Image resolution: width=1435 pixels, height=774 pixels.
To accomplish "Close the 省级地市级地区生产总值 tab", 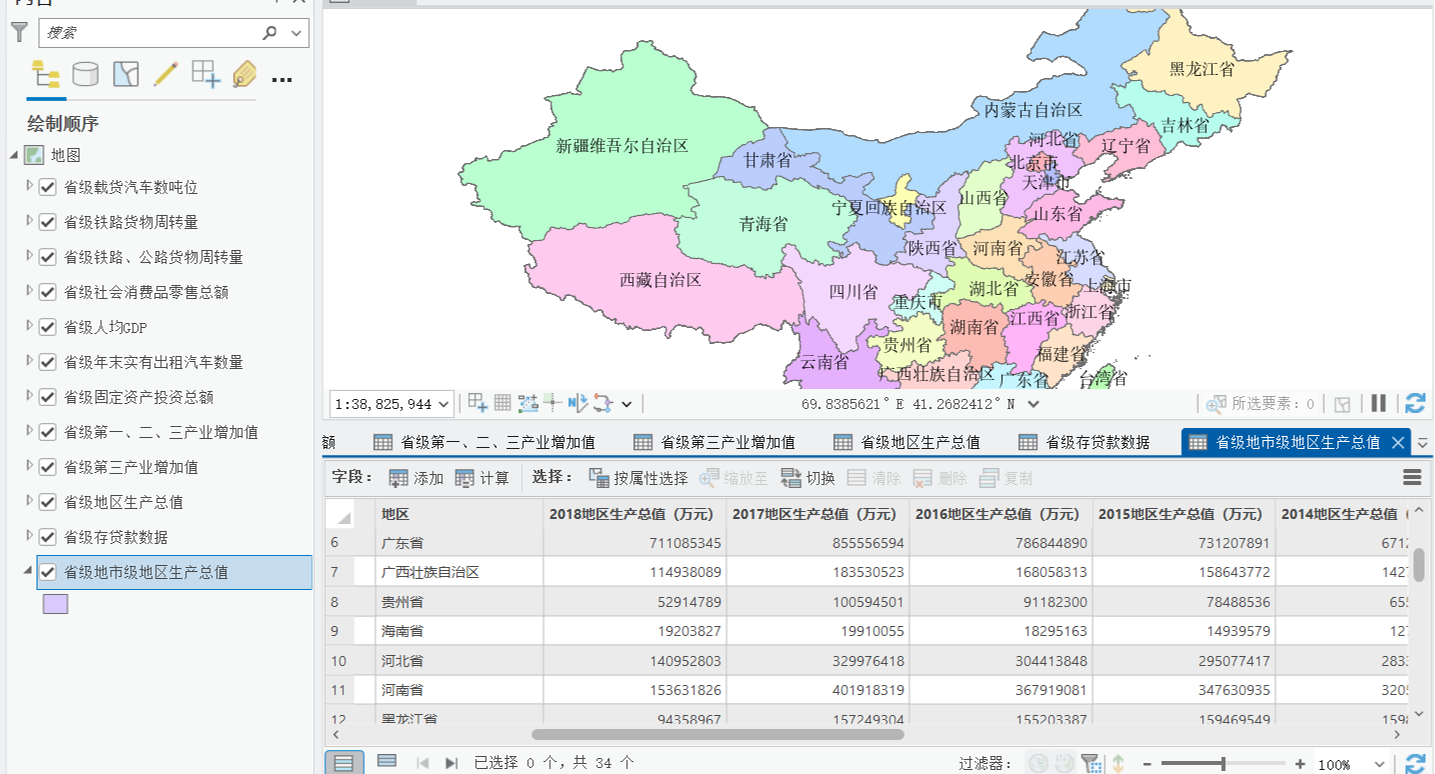I will (x=1398, y=442).
